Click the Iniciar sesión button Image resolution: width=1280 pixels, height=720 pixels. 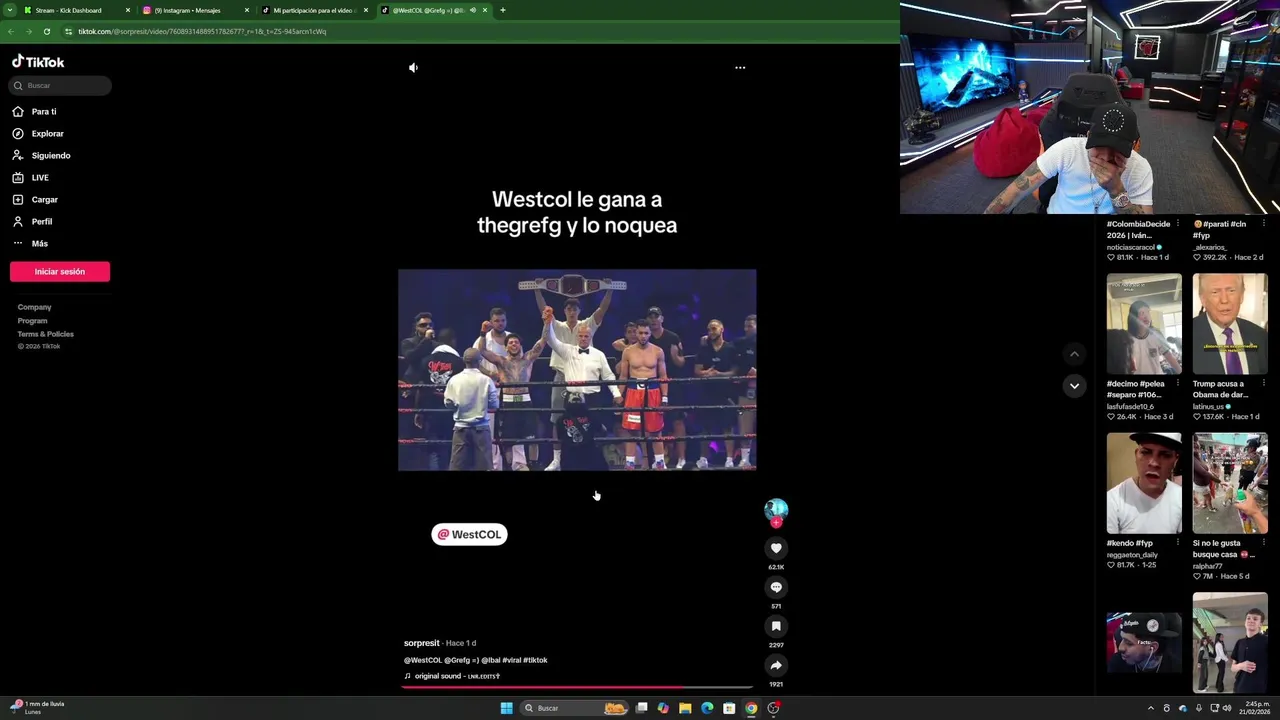[60, 272]
